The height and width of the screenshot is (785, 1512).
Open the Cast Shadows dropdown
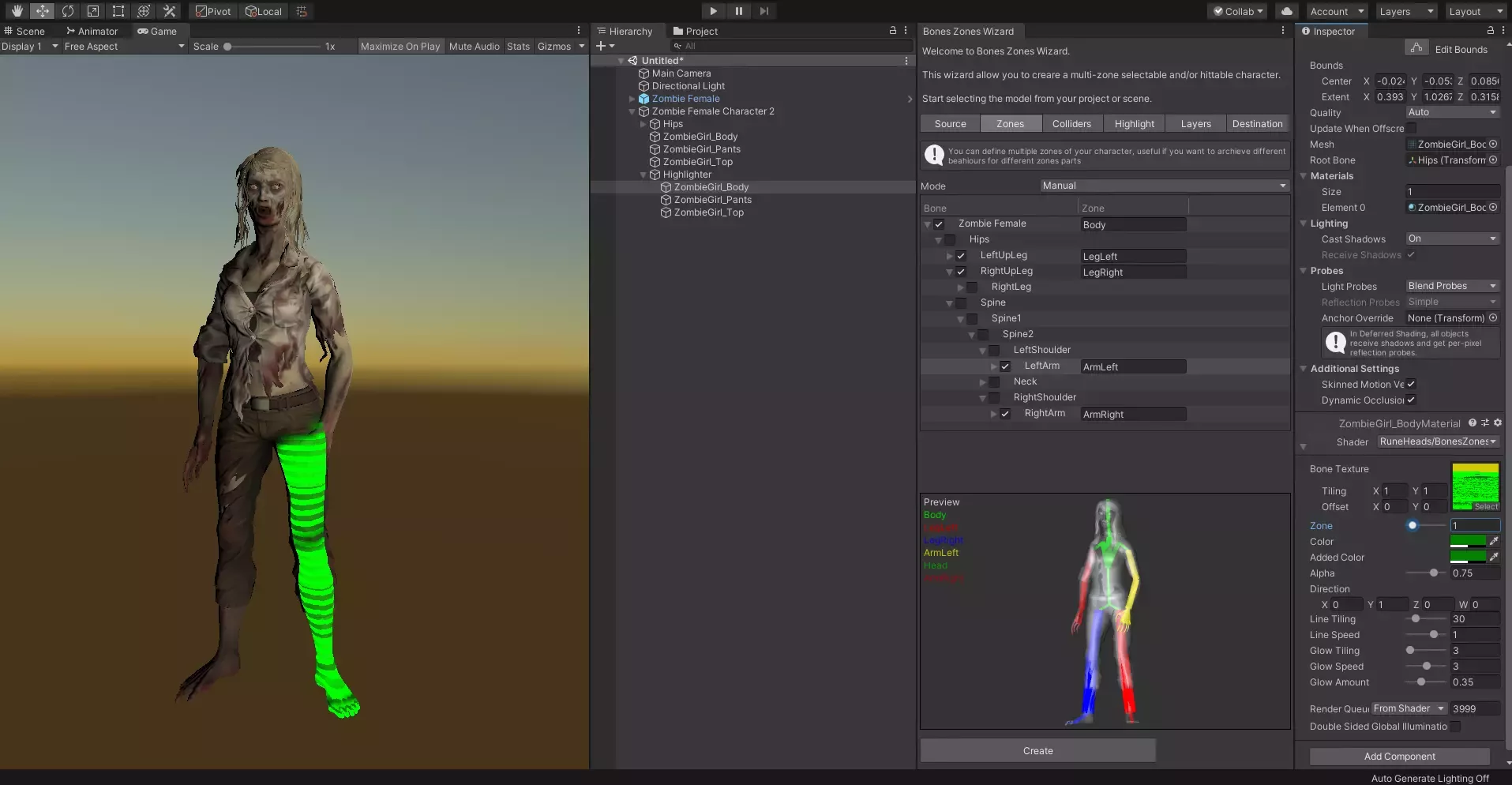click(x=1452, y=239)
